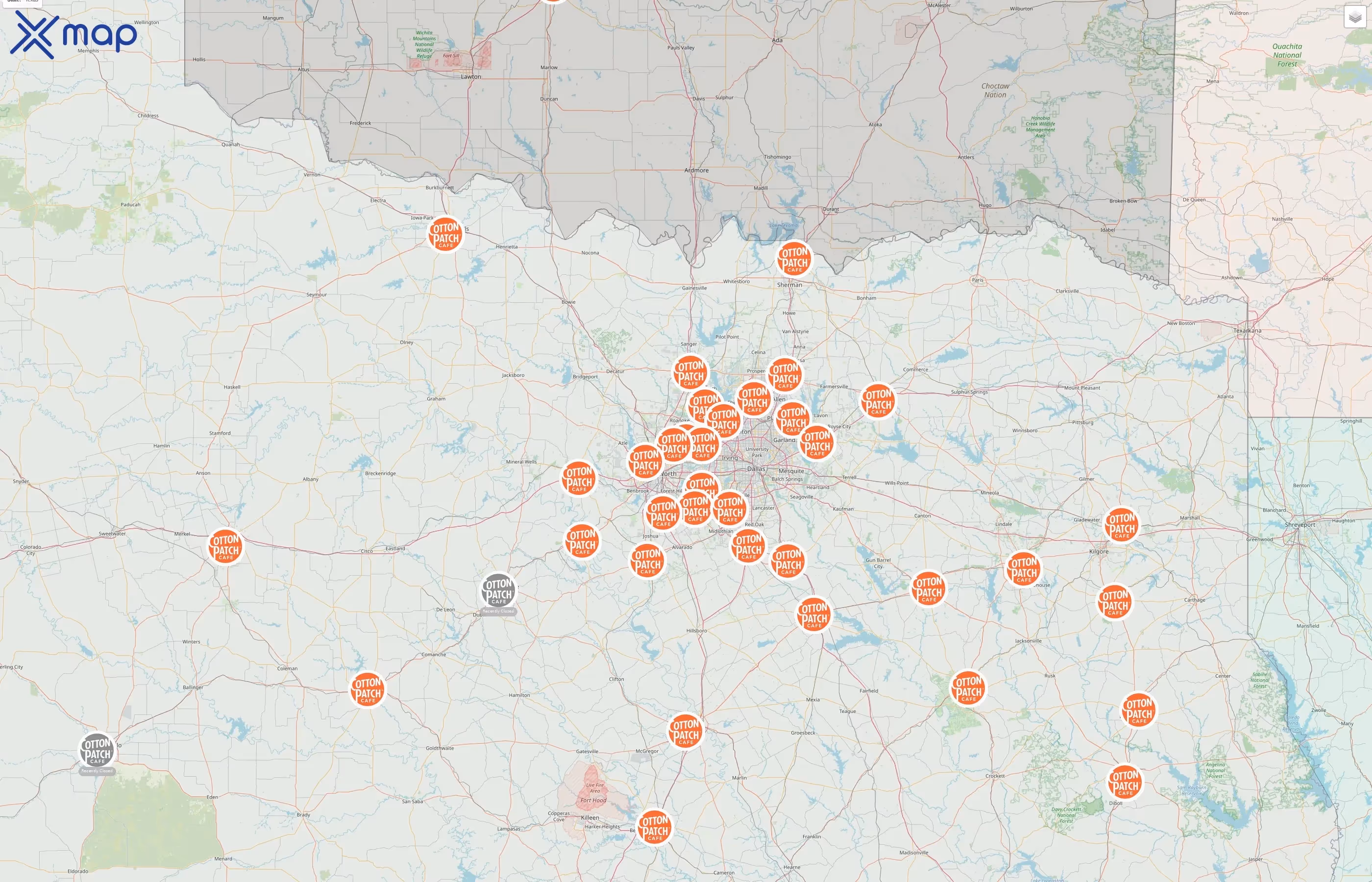Click the Texarkana city label
This screenshot has height=882, width=1372.
tap(1247, 330)
